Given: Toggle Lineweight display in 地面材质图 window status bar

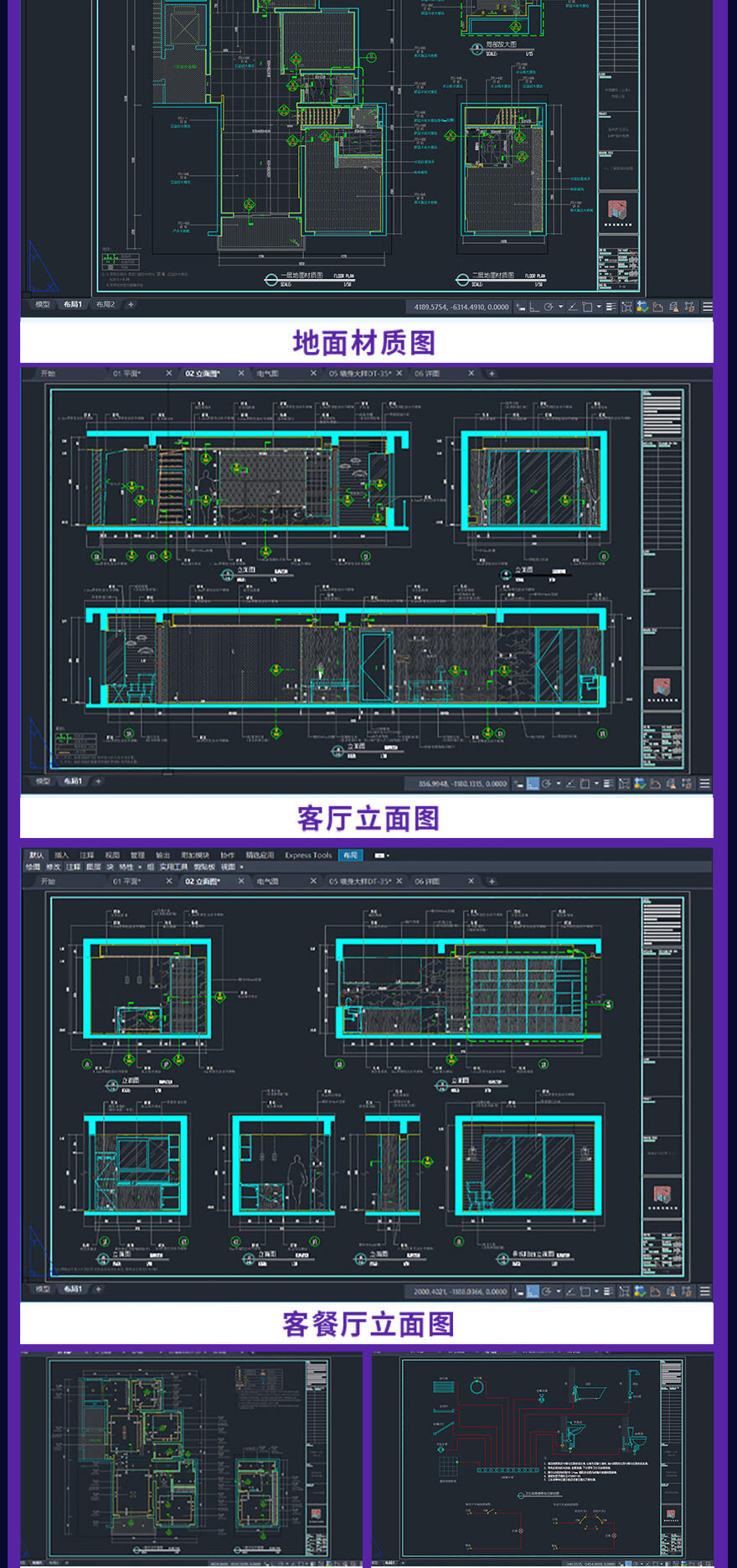Looking at the screenshot, I should pyautogui.click(x=611, y=307).
